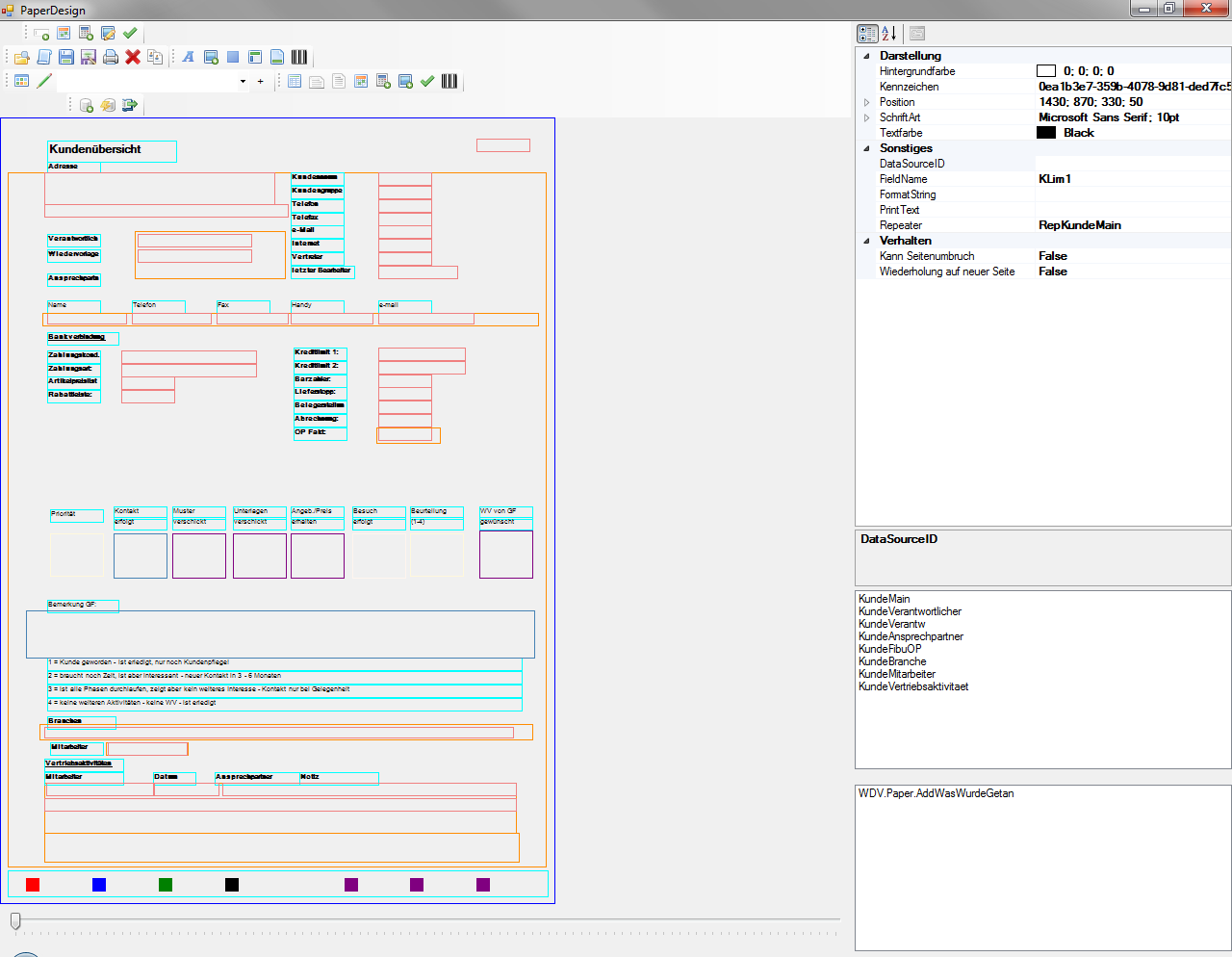Click the Kann Seitenumbruch False value
This screenshot has width=1232, height=957.
(1053, 256)
